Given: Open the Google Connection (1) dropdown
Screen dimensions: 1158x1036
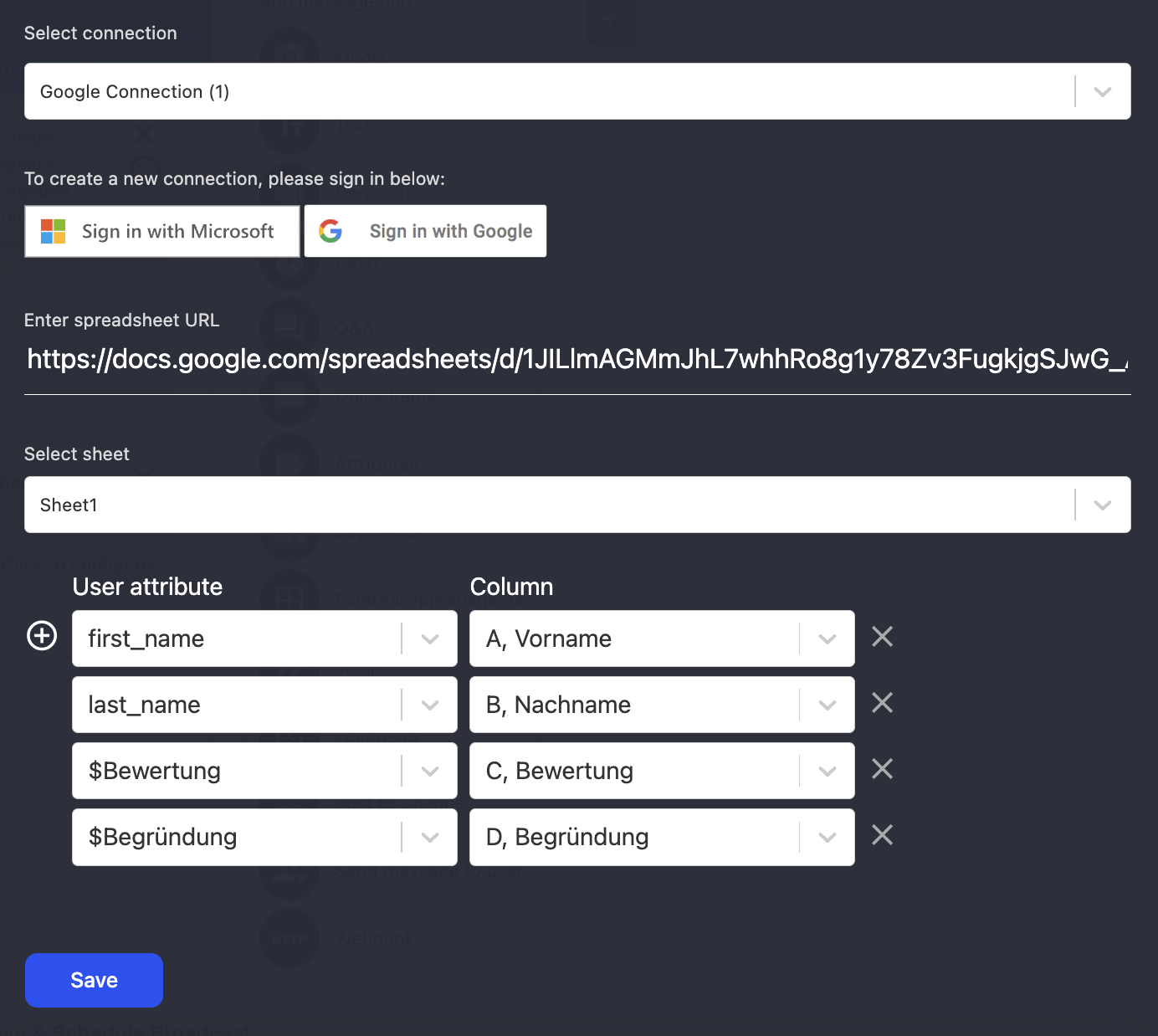Looking at the screenshot, I should tap(577, 91).
